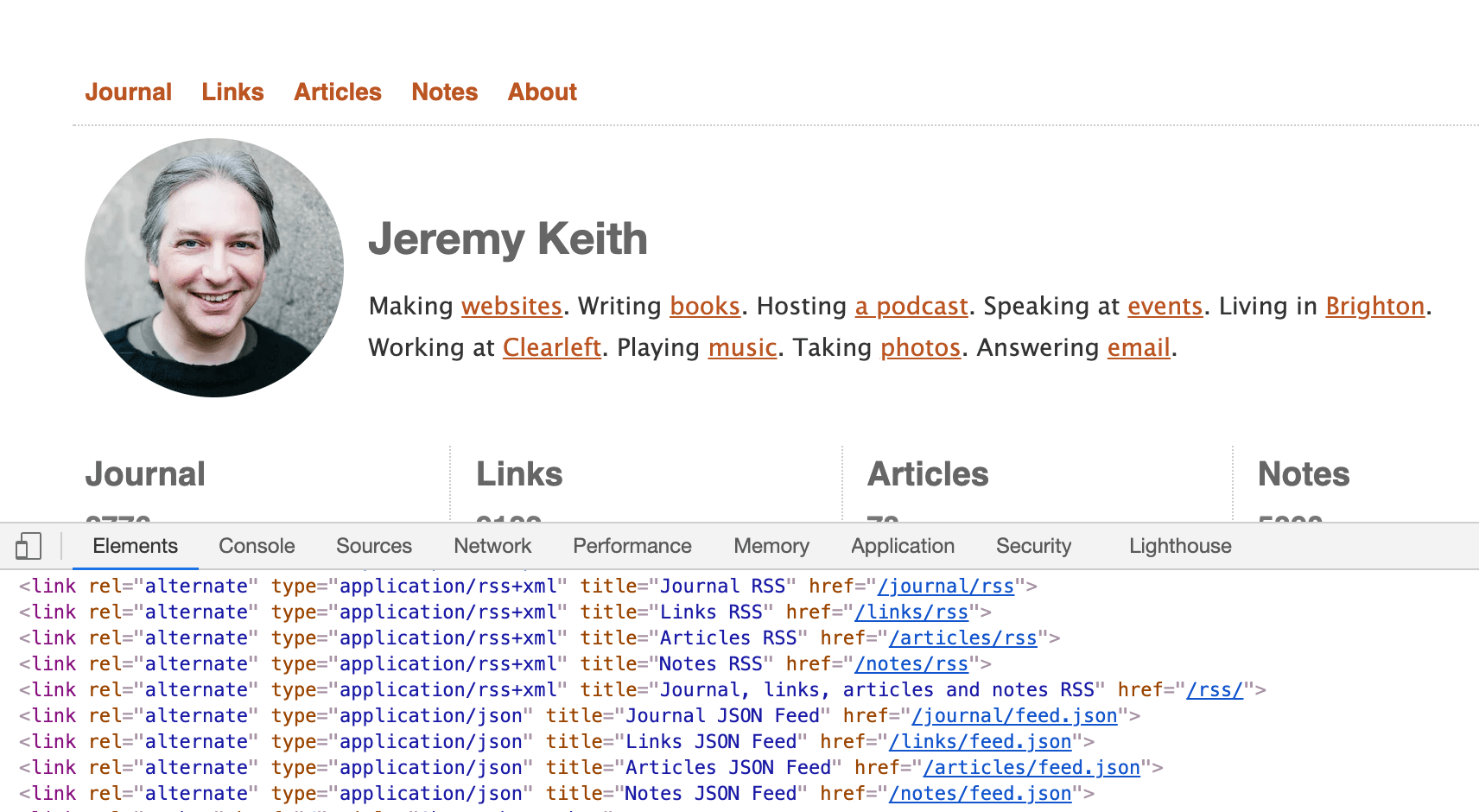Follow the 'websites' link in the bio
Viewport: 1479px width, 812px height.
pyautogui.click(x=511, y=306)
